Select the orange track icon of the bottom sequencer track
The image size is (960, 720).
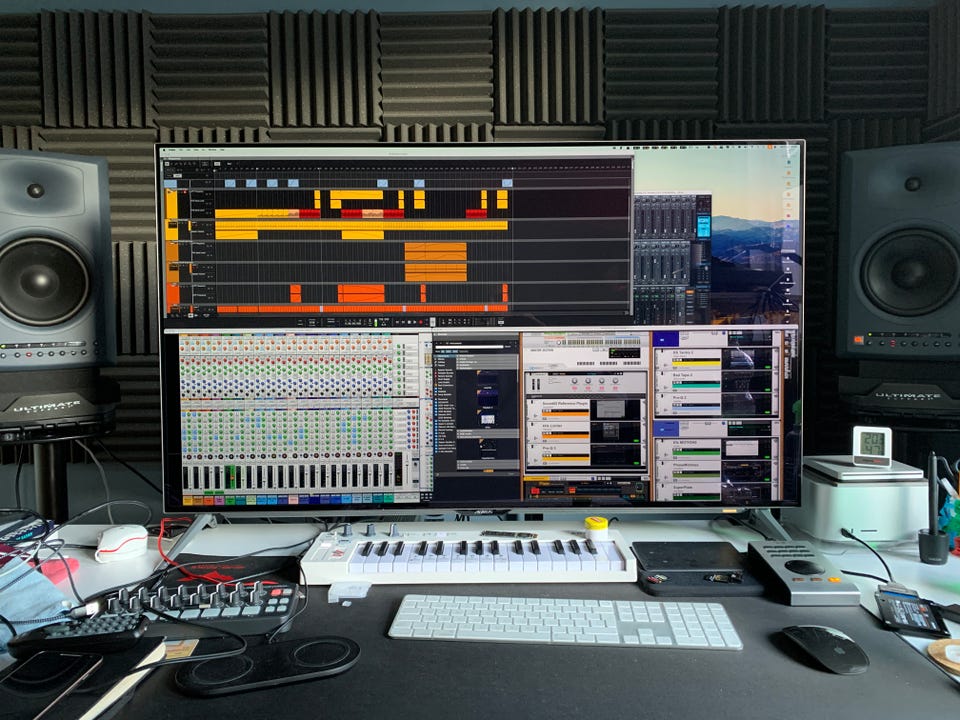[x=173, y=295]
